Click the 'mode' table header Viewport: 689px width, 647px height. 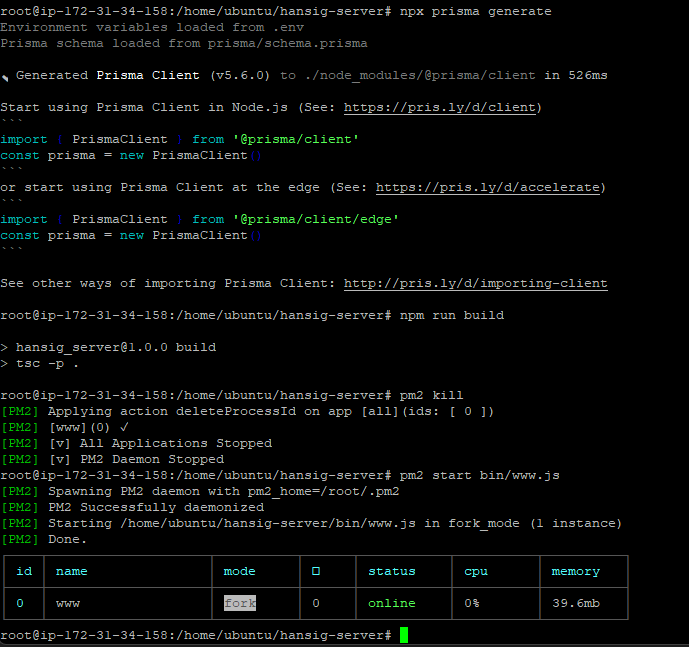(x=239, y=571)
